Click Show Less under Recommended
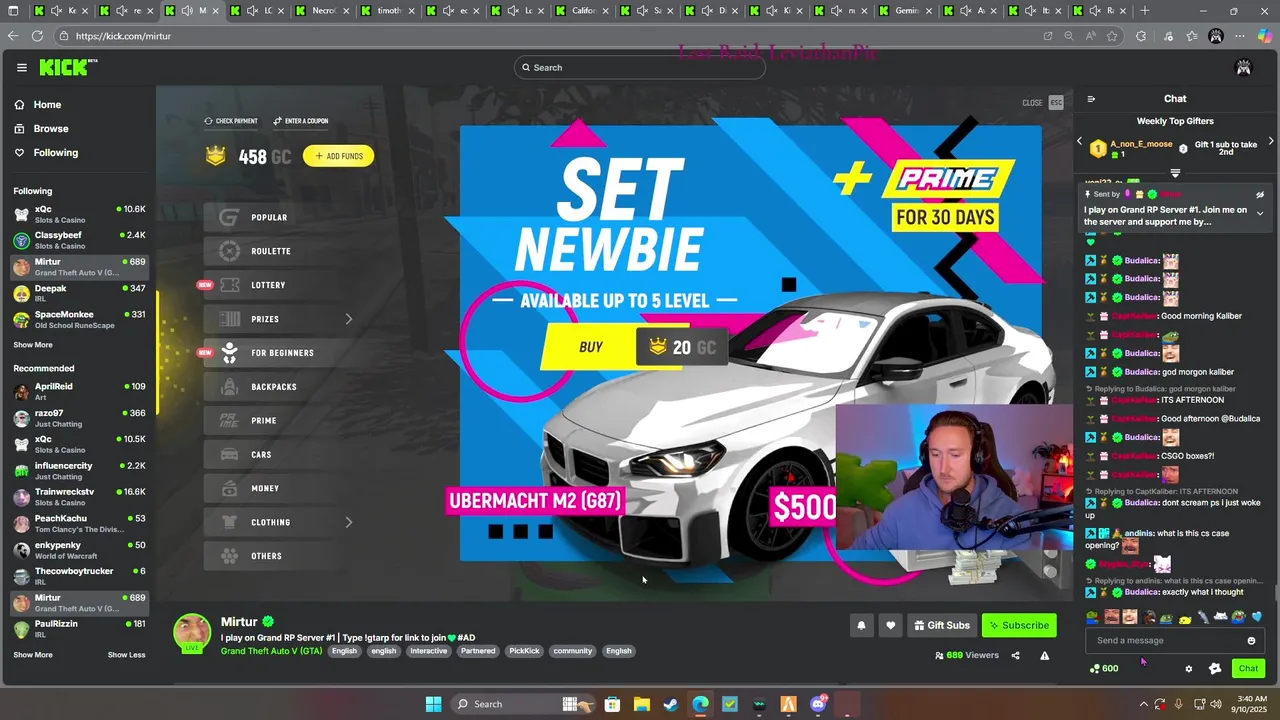The width and height of the screenshot is (1280, 720). (126, 655)
